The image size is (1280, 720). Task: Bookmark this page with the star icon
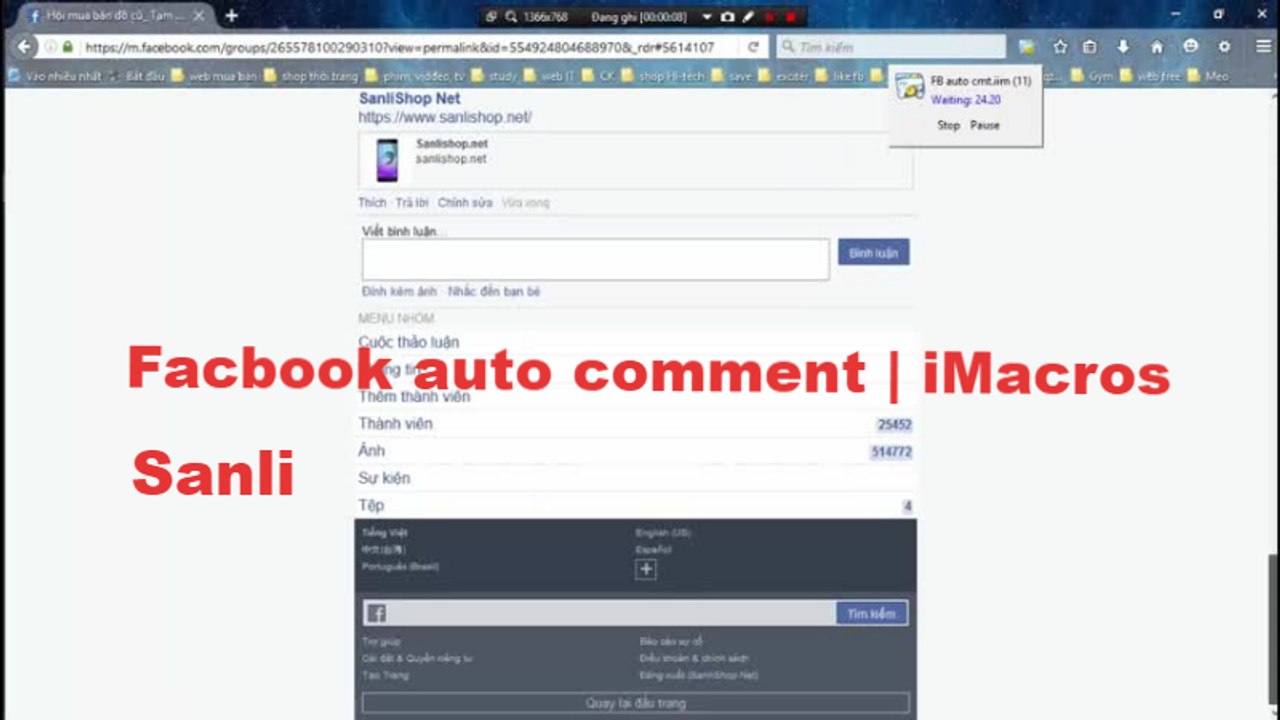(x=1060, y=47)
